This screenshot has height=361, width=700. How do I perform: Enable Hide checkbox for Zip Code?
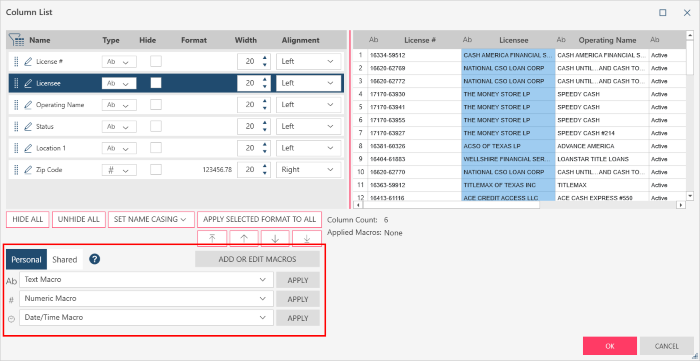(156, 170)
